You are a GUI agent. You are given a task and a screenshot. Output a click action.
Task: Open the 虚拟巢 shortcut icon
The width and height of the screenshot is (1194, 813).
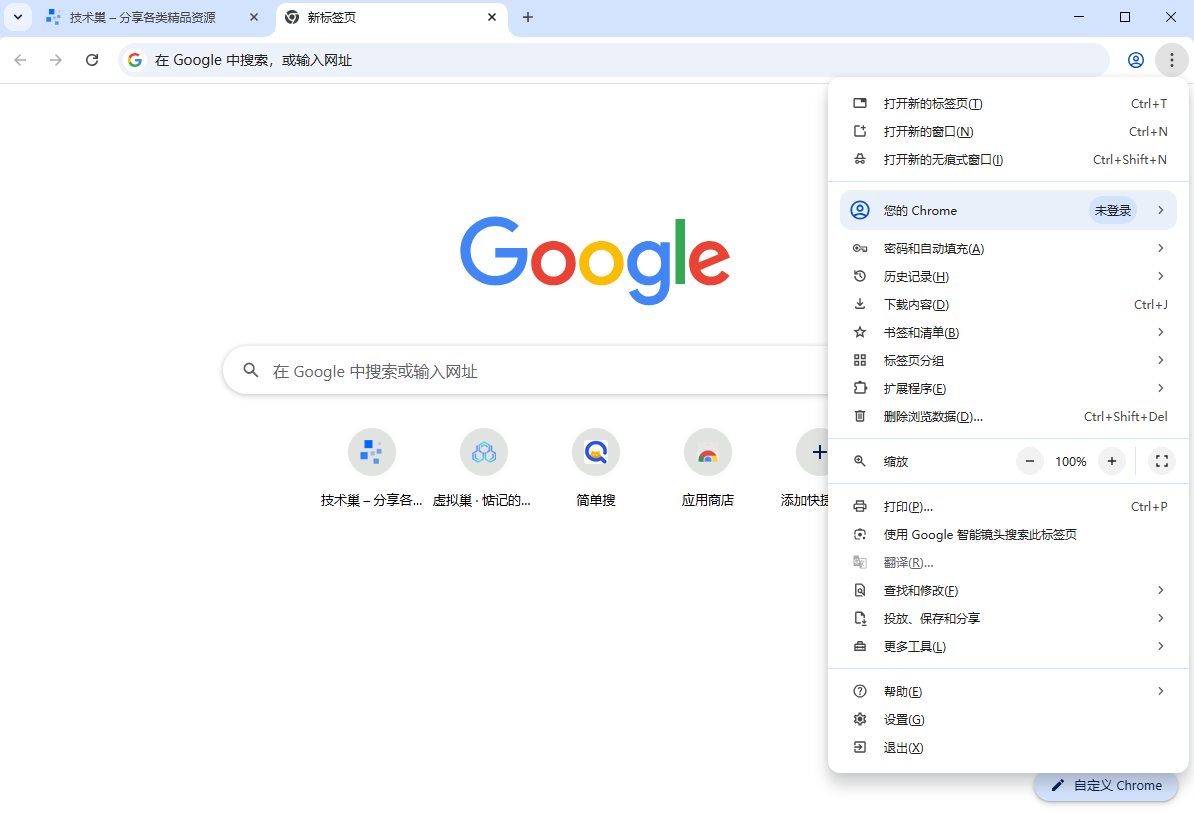(x=484, y=451)
